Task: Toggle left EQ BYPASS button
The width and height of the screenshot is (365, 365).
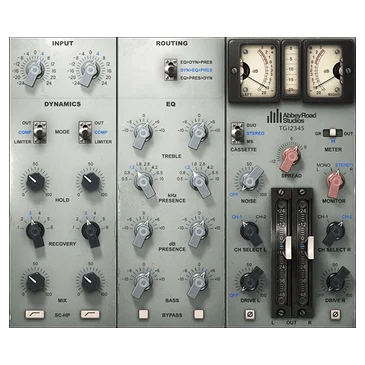Action: (143, 314)
